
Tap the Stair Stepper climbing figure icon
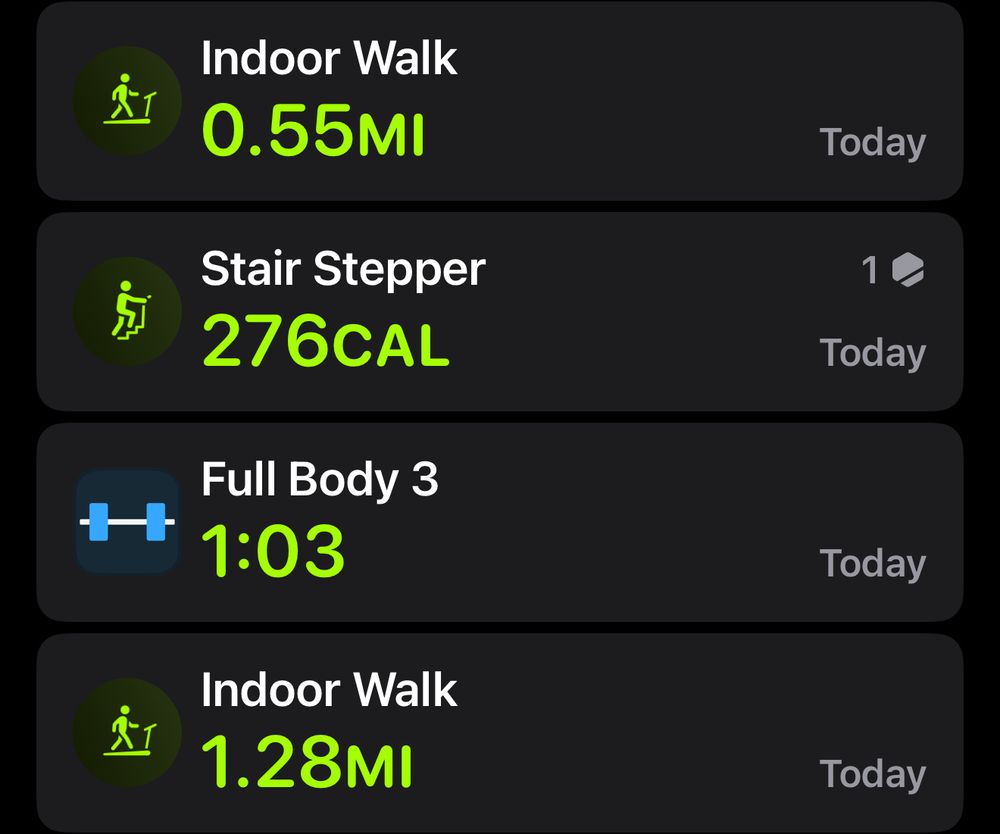click(126, 311)
